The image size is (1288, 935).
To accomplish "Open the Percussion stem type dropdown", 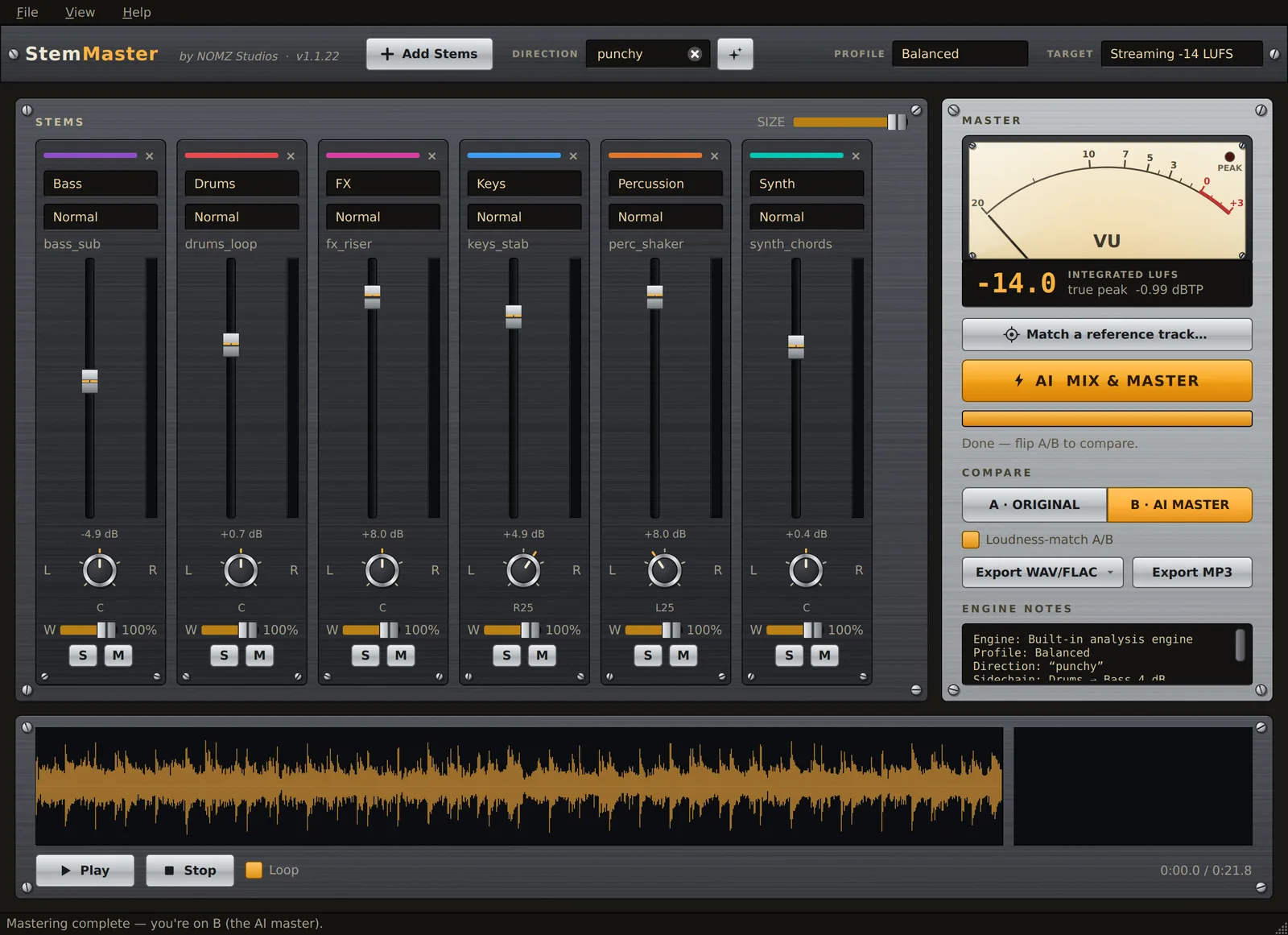I will (x=665, y=184).
